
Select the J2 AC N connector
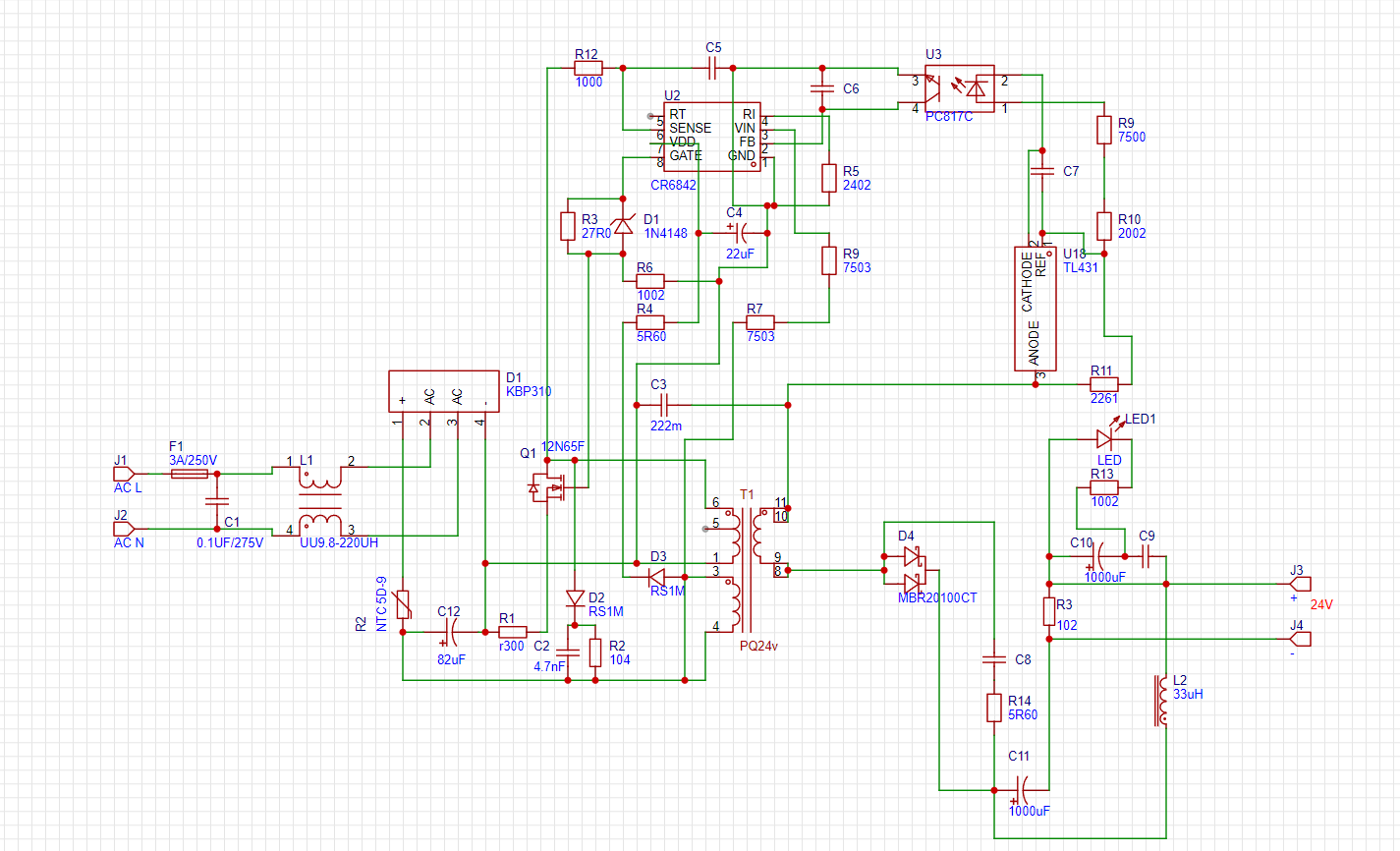point(124,529)
